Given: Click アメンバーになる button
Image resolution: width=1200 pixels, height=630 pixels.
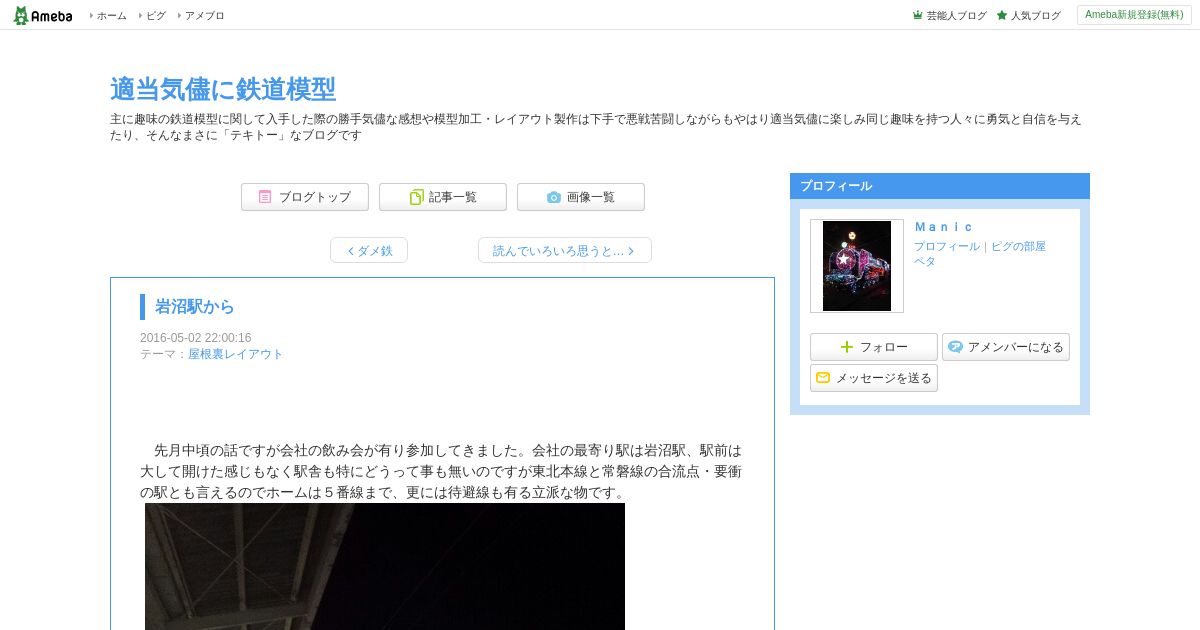Looking at the screenshot, I should pyautogui.click(x=1006, y=347).
